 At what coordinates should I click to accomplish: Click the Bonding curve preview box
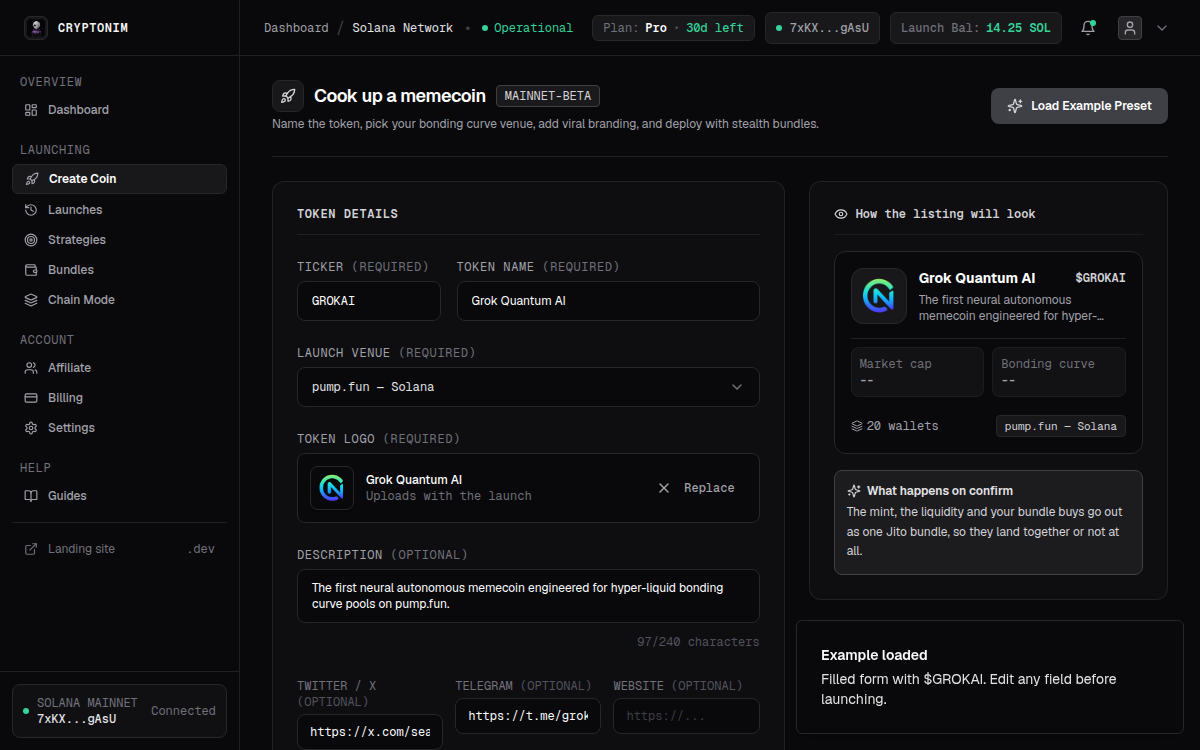tap(1059, 372)
